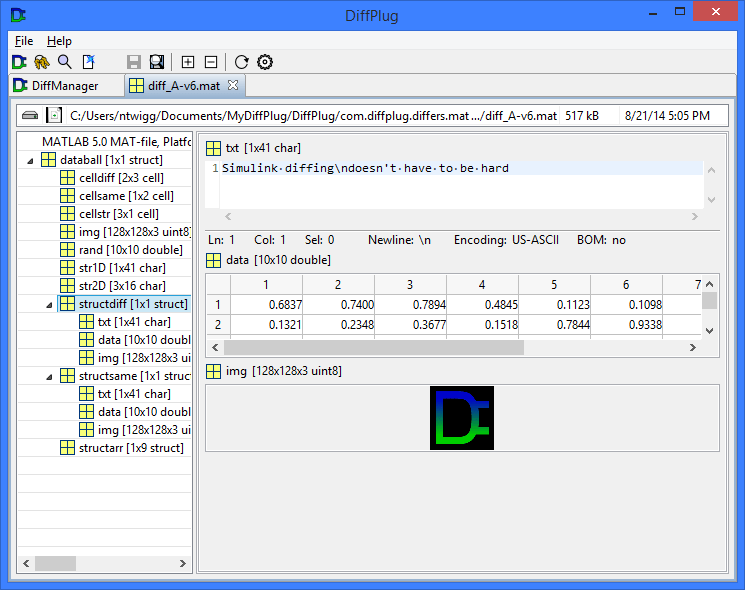Collapse the structdiff tree node
The height and width of the screenshot is (590, 745).
tap(49, 305)
